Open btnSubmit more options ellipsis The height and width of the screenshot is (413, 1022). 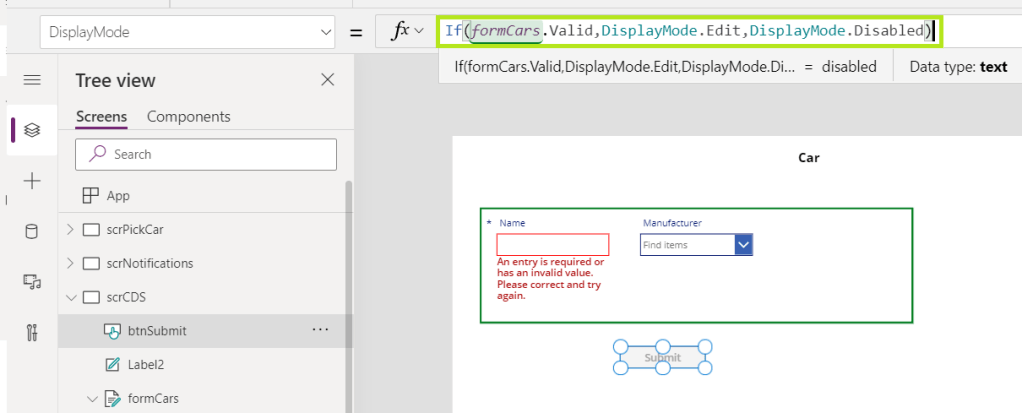click(321, 329)
